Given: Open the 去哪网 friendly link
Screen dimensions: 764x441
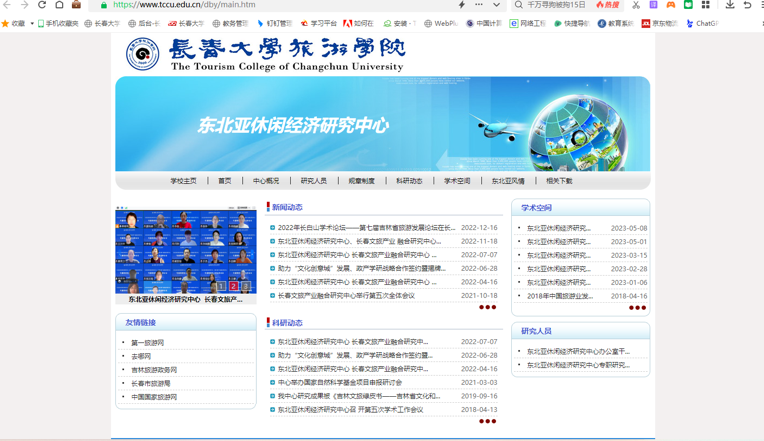Looking at the screenshot, I should [x=141, y=356].
